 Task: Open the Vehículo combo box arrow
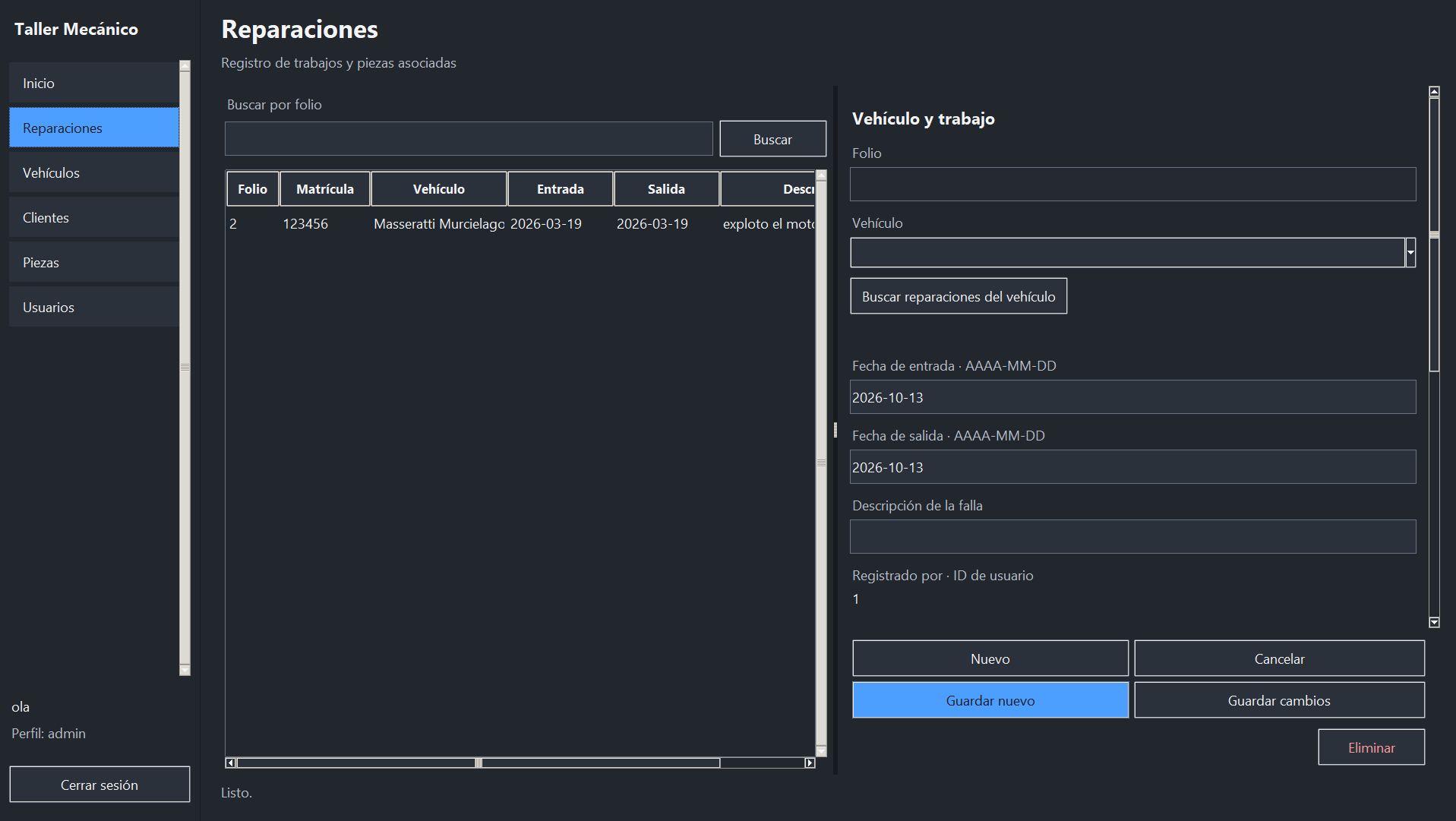(x=1410, y=252)
